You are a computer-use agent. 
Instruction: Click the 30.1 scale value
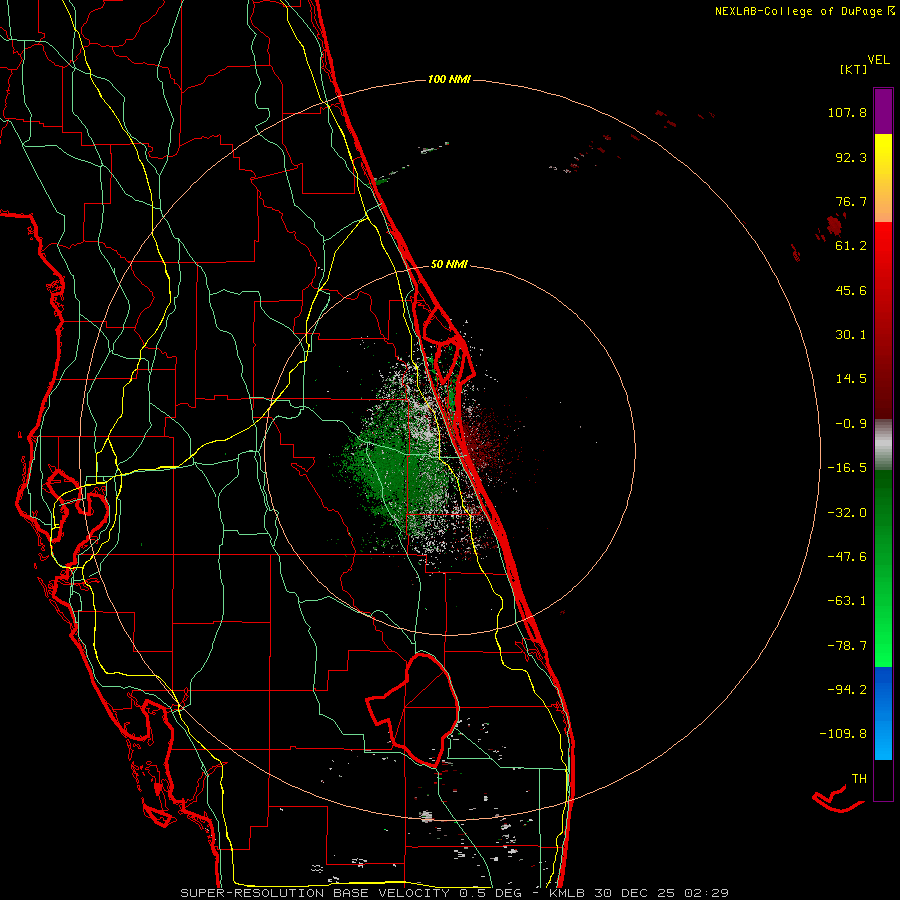coord(851,335)
